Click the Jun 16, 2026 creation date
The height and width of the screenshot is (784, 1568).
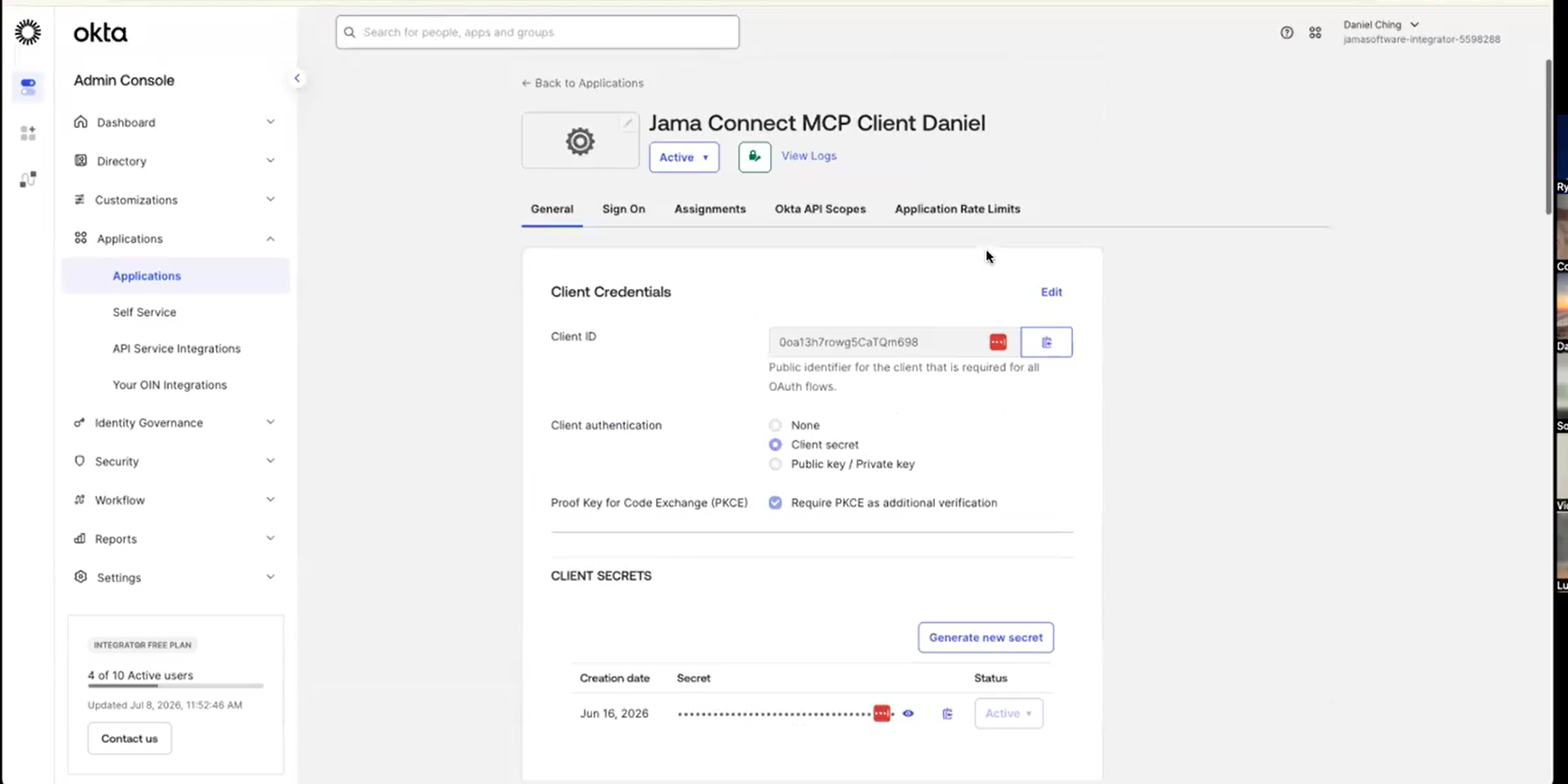click(614, 713)
